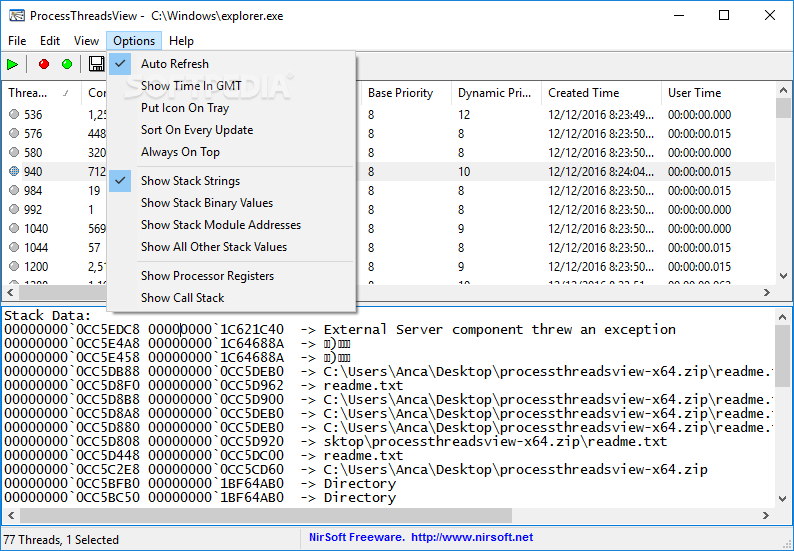794x551 pixels.
Task: Click created time of thread 940
Action: [x=601, y=172]
